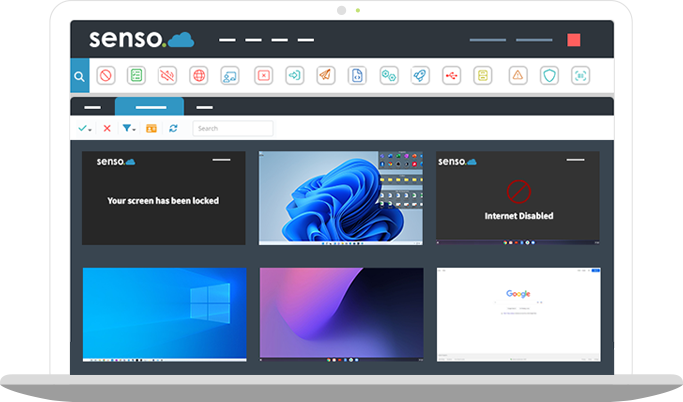Click the orange warning triangle icon
Image resolution: width=683 pixels, height=402 pixels.
coord(518,75)
